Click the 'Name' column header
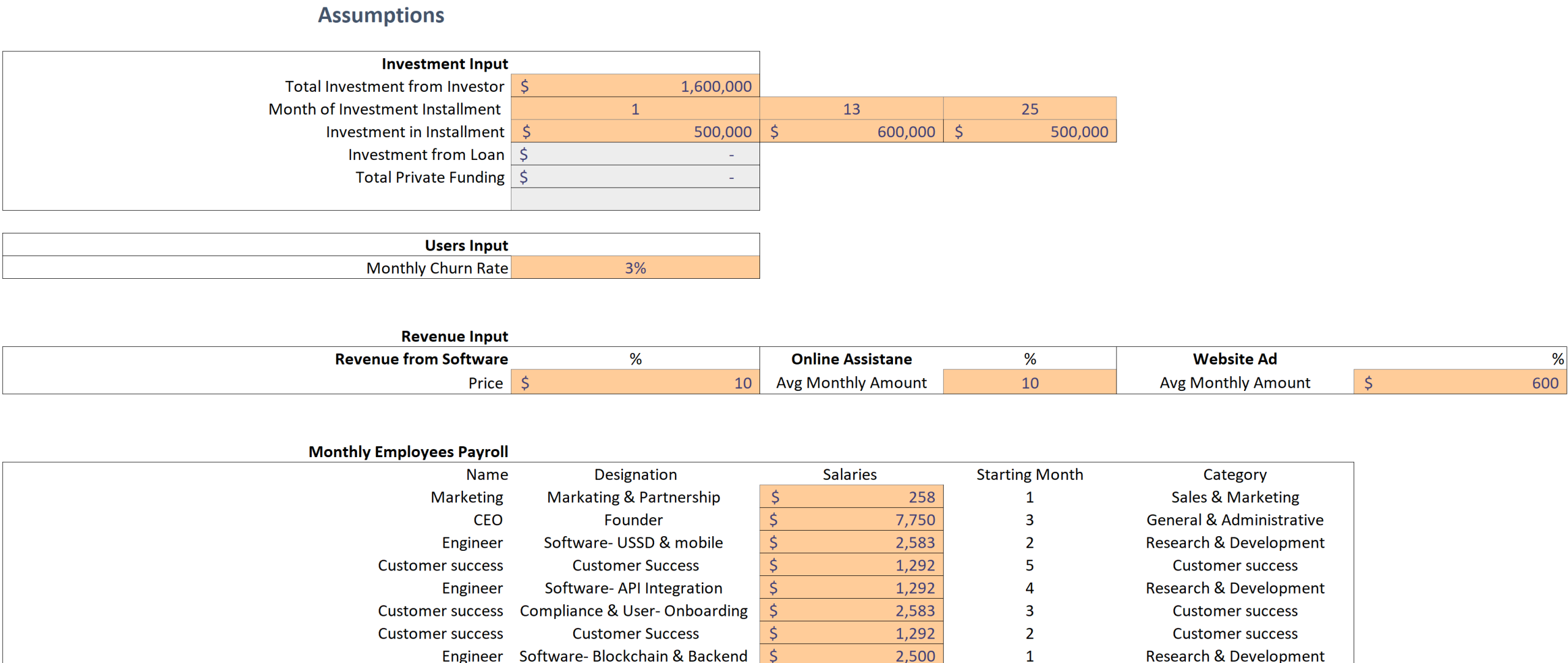This screenshot has height=663, width=1568. pyautogui.click(x=487, y=474)
